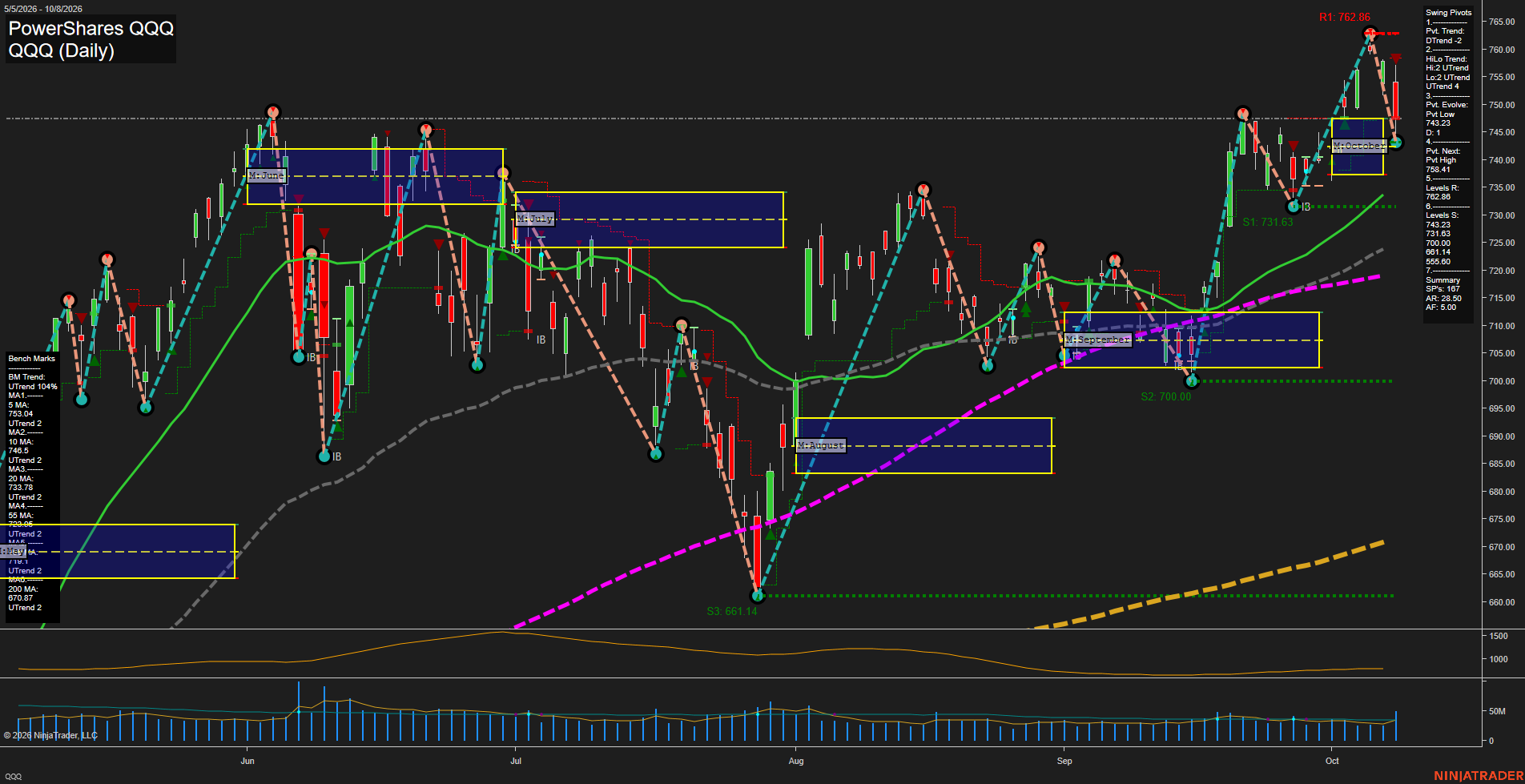Image resolution: width=1525 pixels, height=784 pixels.
Task: Click the Pvt. Next: label
Action: [1443, 151]
